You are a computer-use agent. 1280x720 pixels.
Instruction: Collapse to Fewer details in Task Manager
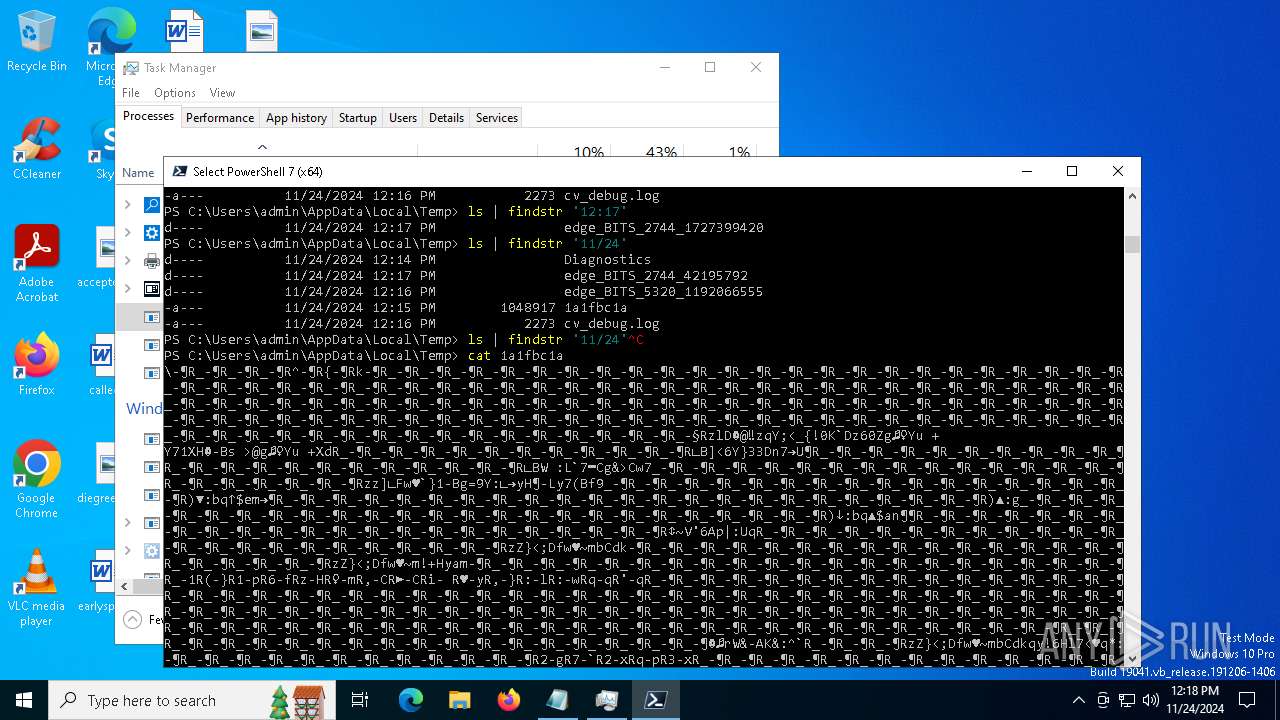click(143, 619)
